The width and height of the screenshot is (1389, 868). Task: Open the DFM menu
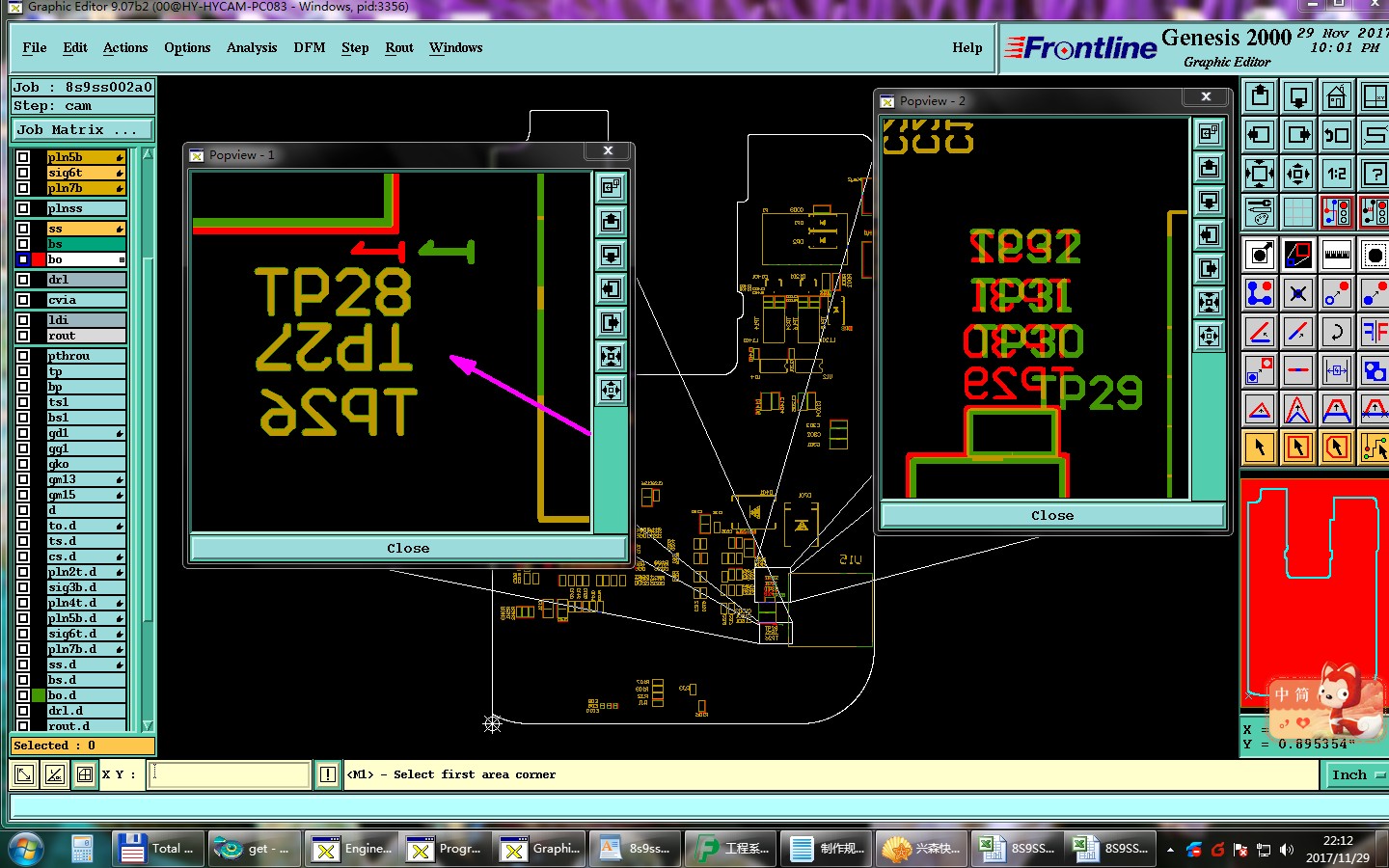[310, 47]
